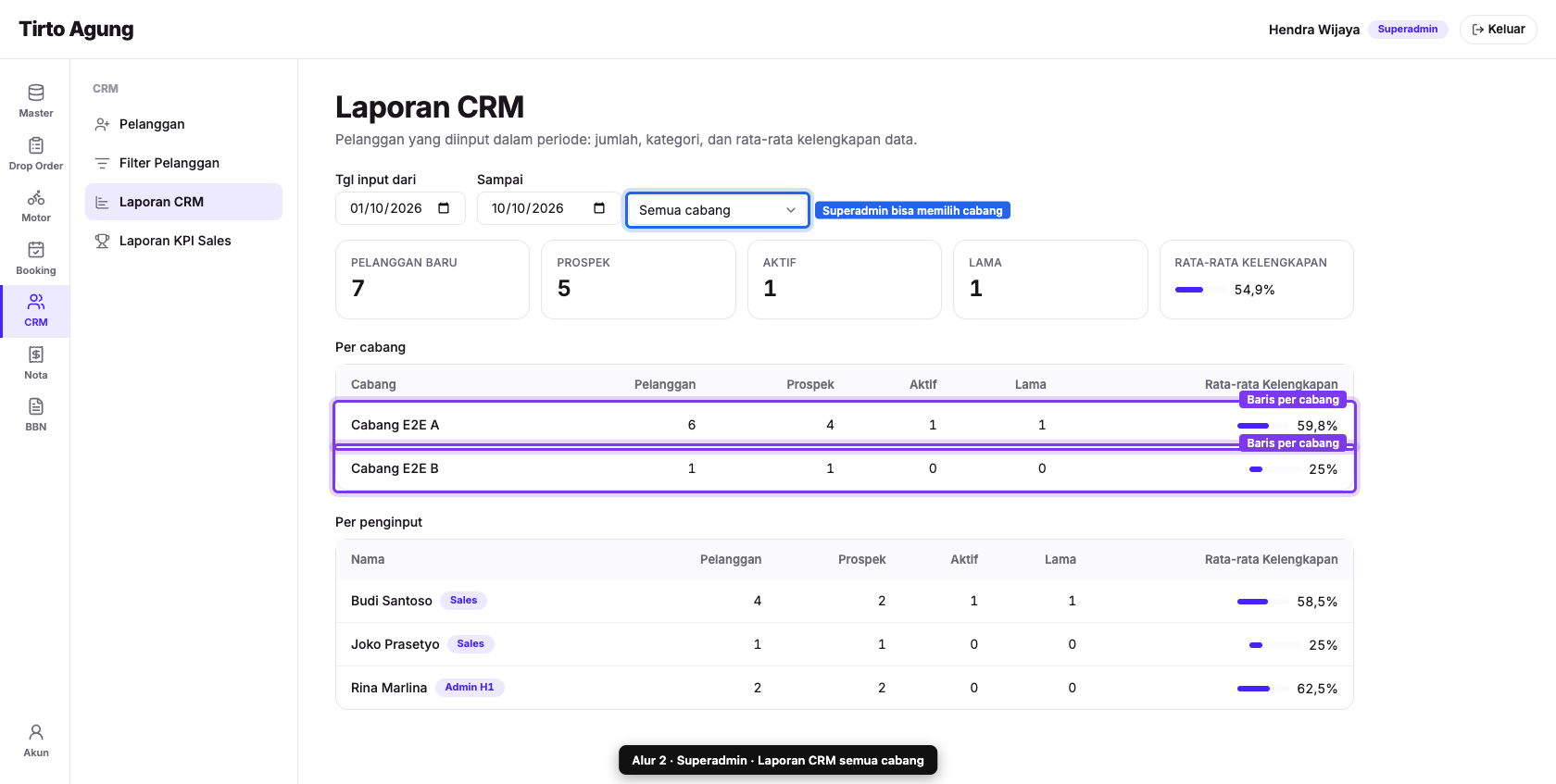1556x784 pixels.
Task: Open calendar picker for Tgl input dari
Action: coord(444,208)
